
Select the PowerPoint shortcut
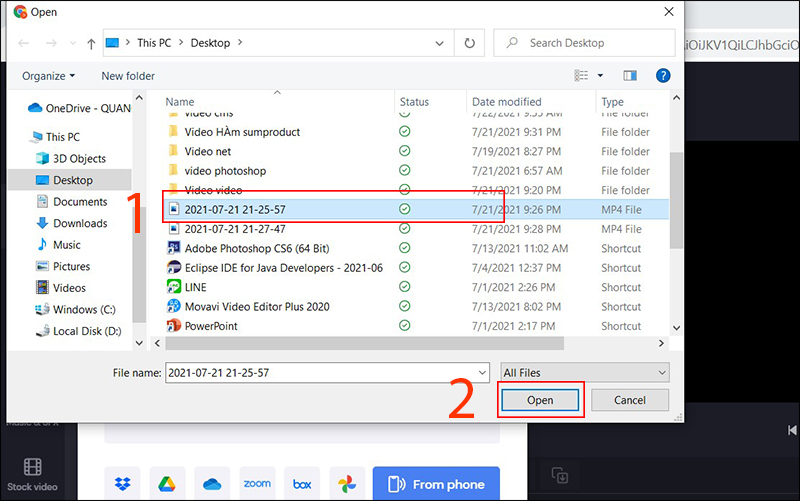(x=211, y=326)
